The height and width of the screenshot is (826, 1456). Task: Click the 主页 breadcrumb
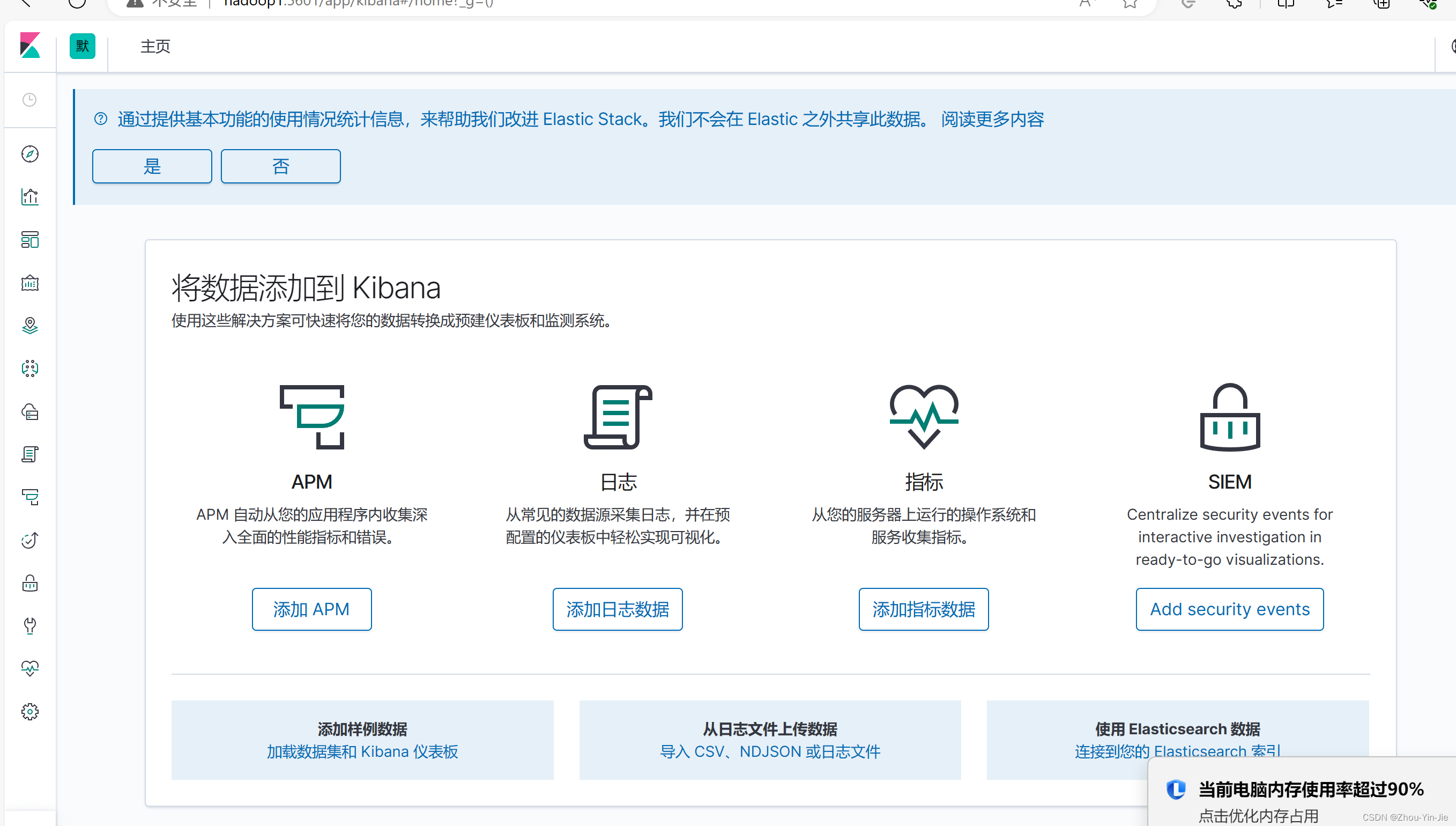155,47
